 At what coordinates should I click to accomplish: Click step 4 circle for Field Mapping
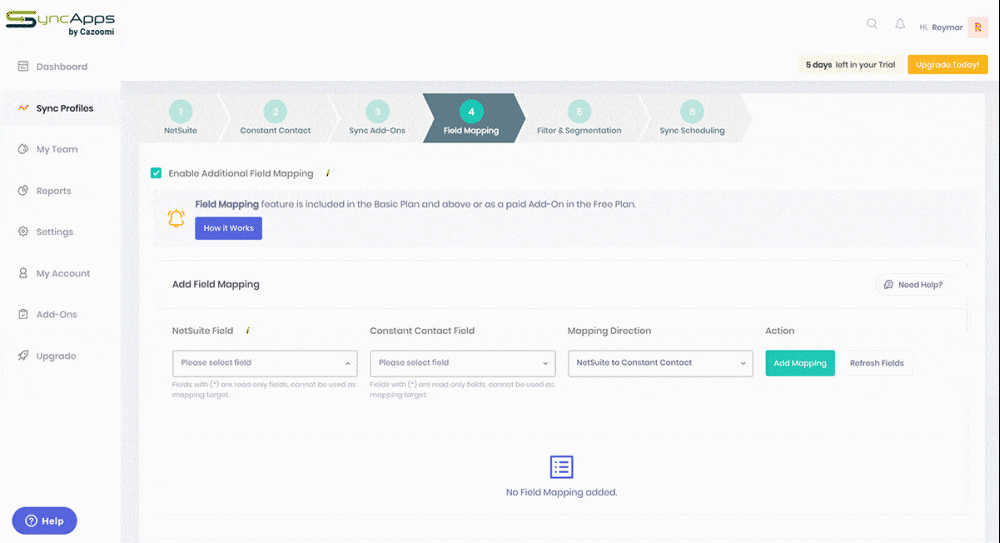(x=471, y=112)
